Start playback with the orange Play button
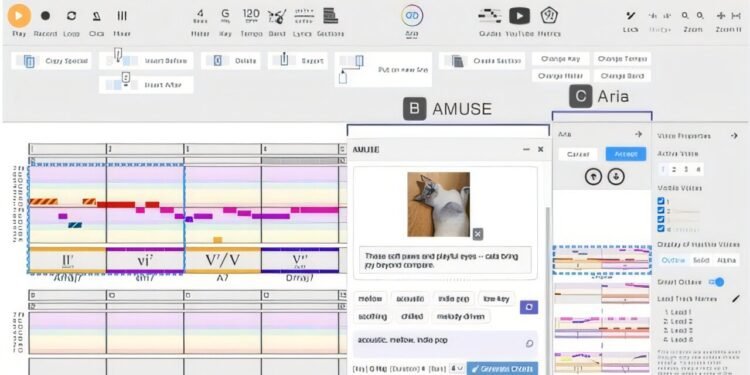This screenshot has width=750, height=375. [x=19, y=16]
